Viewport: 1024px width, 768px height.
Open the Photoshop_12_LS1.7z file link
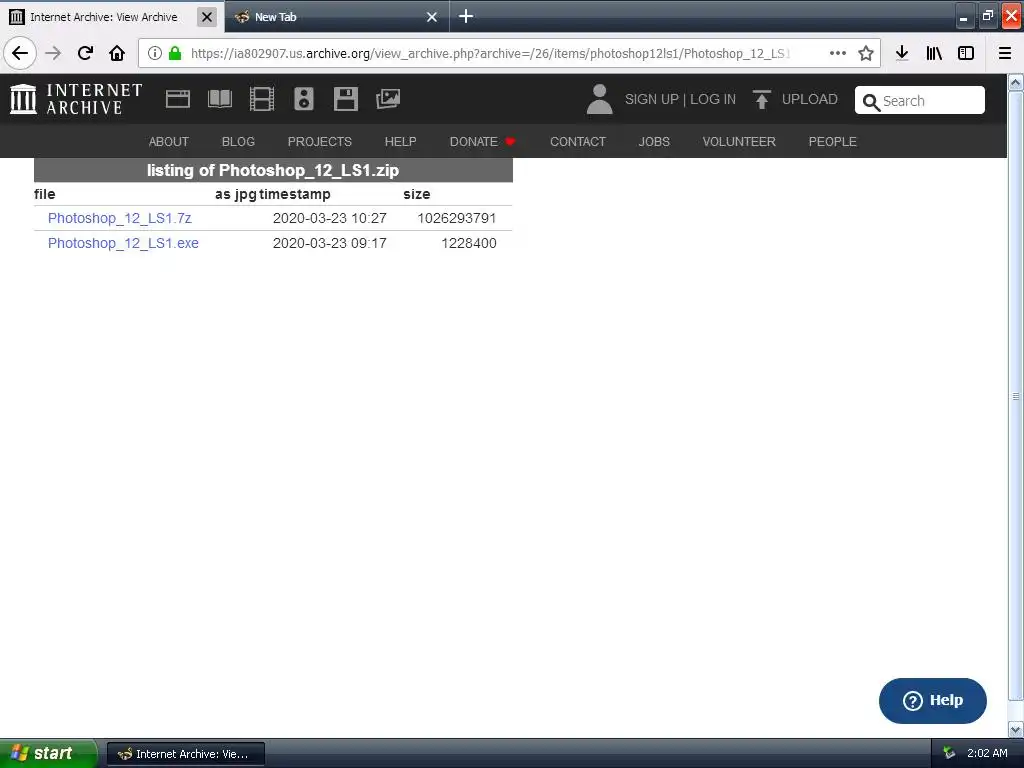(120, 218)
